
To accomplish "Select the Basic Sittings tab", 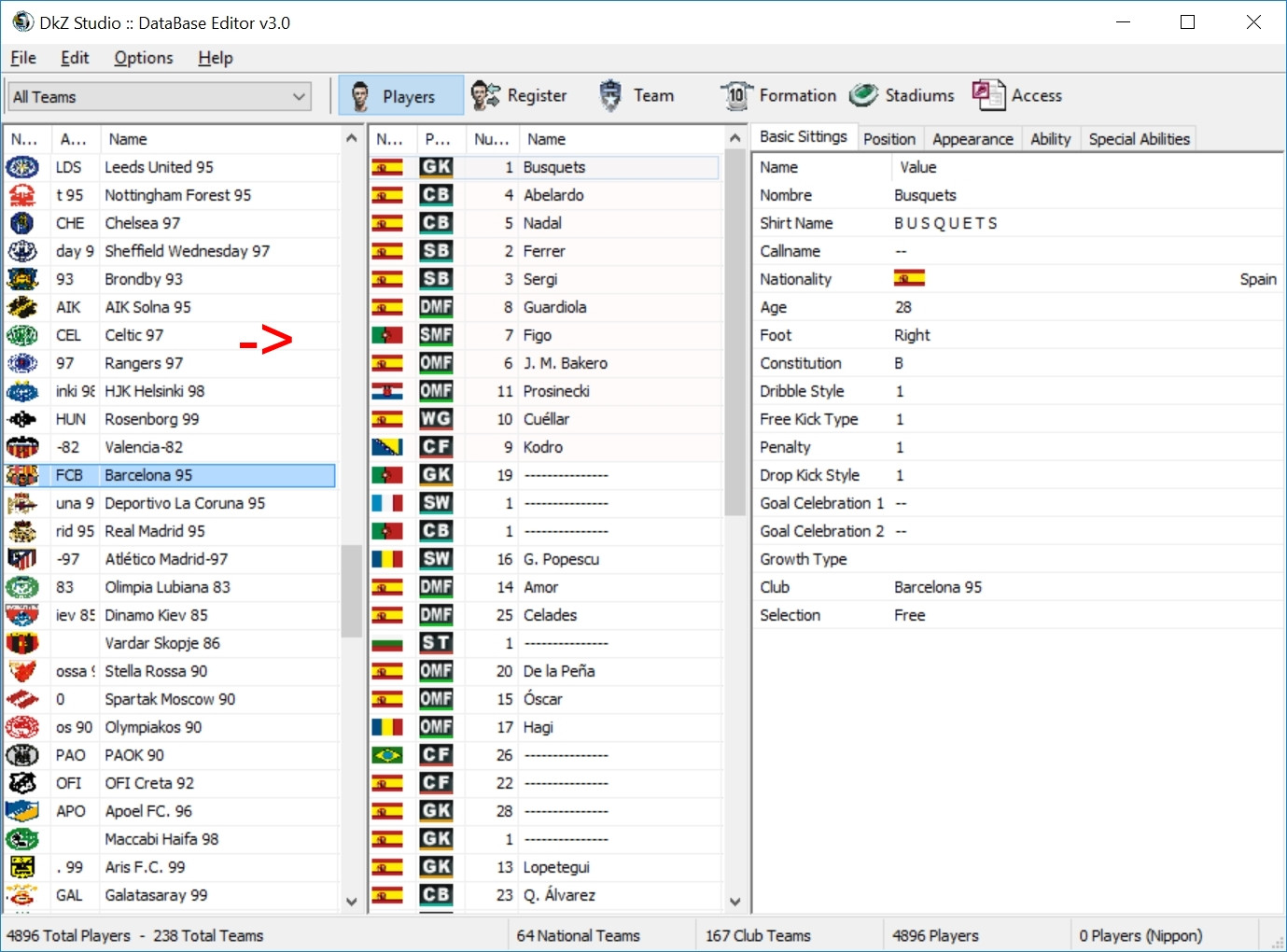I will point(804,137).
